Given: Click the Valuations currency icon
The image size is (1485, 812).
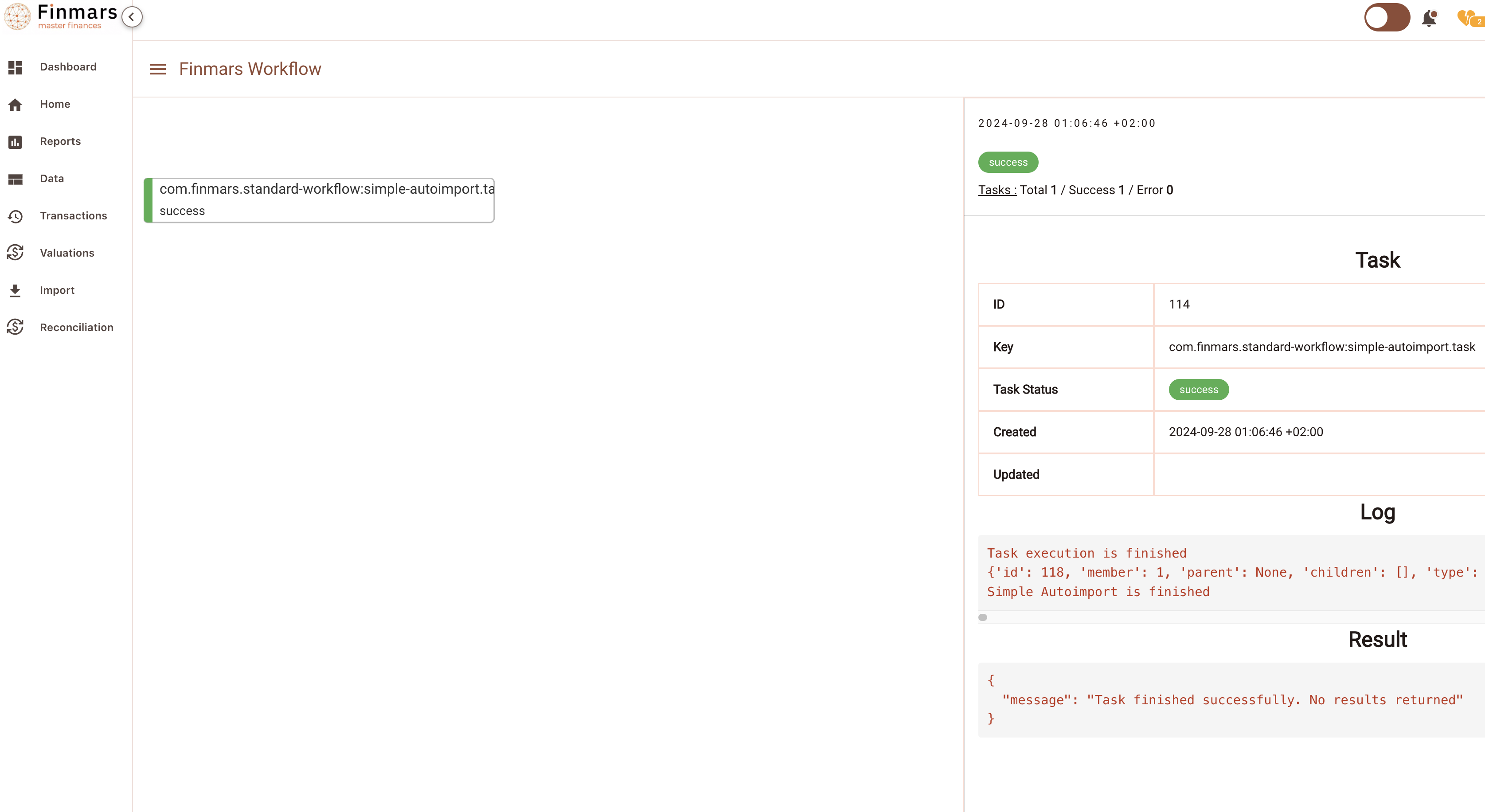Looking at the screenshot, I should (15, 252).
